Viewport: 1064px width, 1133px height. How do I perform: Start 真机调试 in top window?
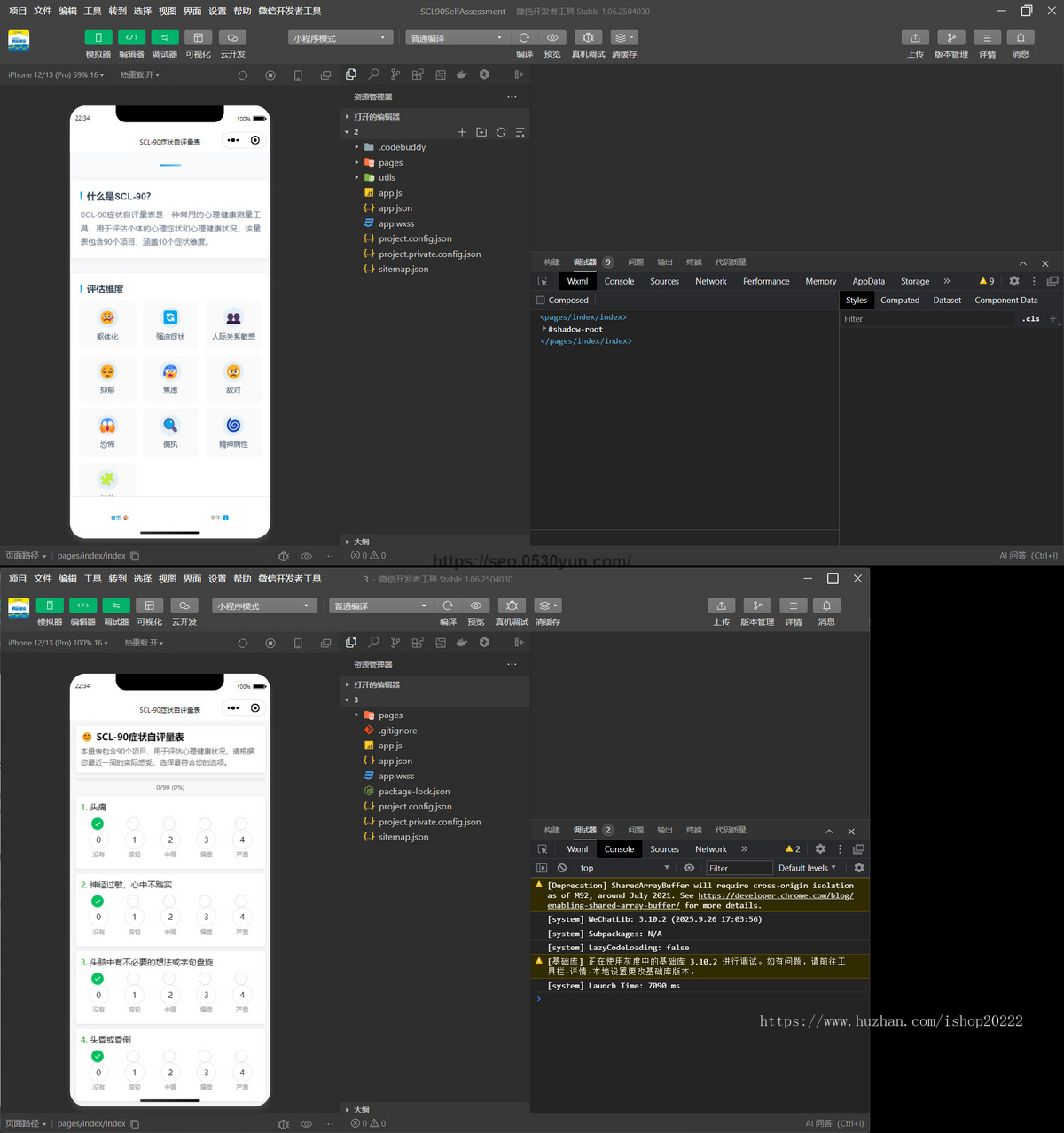[x=588, y=38]
